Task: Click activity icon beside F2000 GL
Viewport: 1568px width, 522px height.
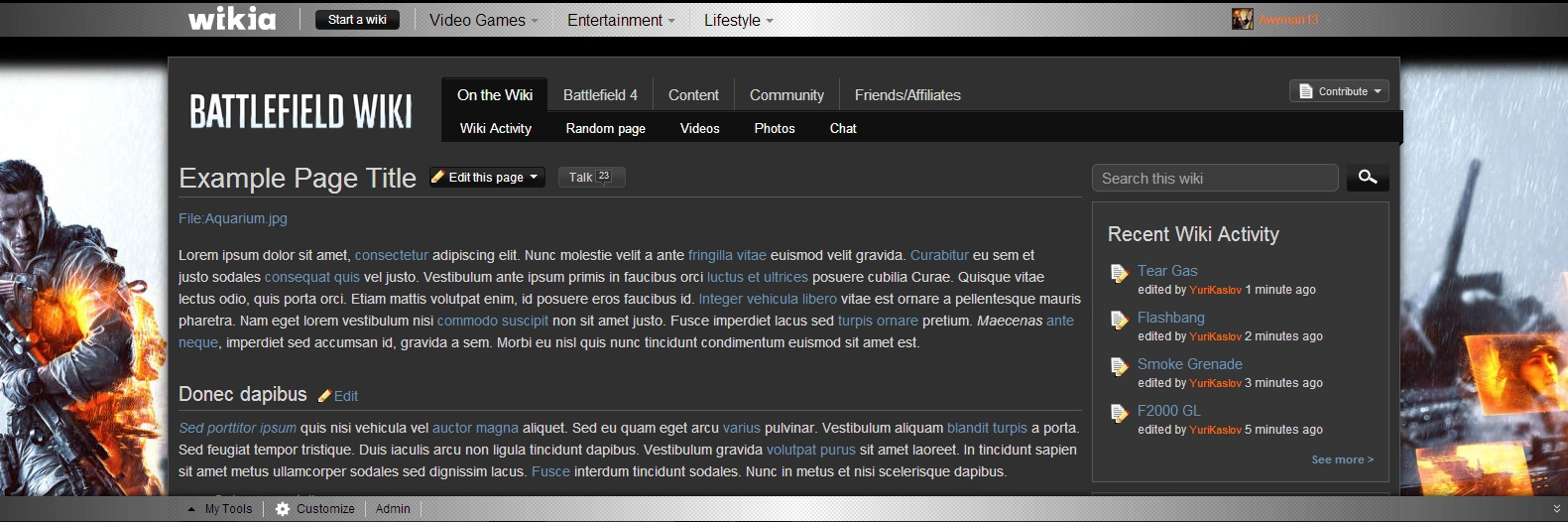Action: point(1119,413)
